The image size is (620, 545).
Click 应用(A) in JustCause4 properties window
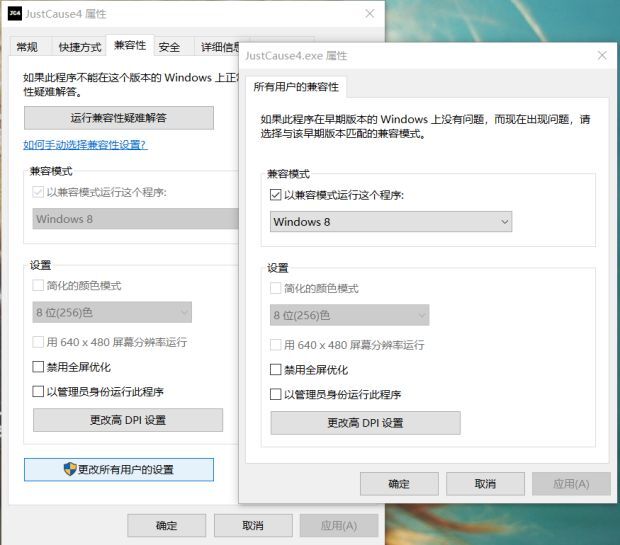339,525
